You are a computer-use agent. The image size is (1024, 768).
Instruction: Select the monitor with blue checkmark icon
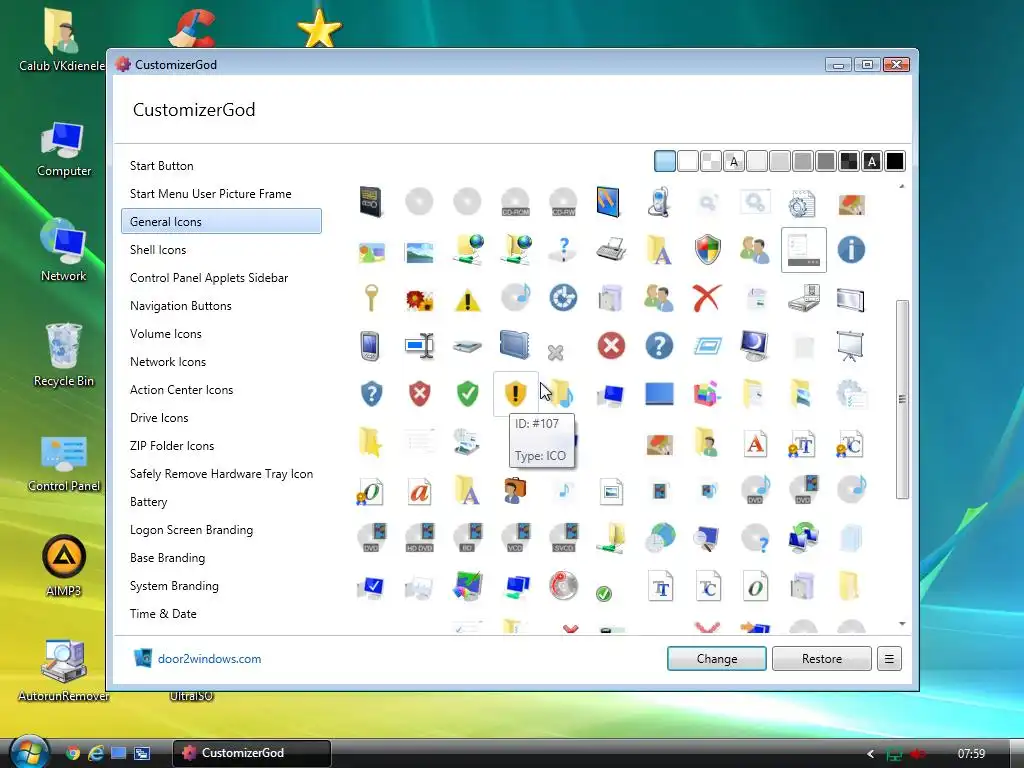coord(371,586)
